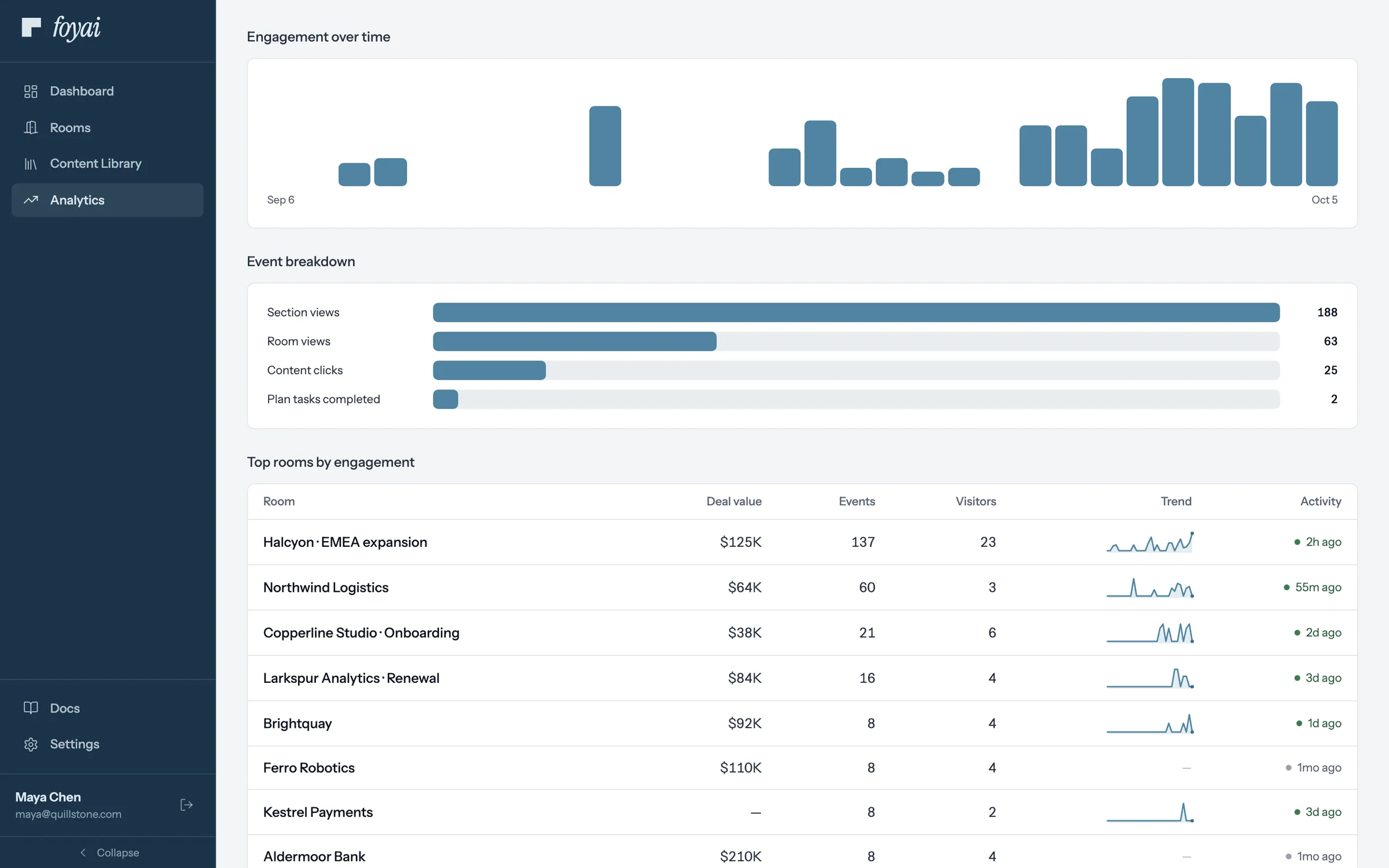Click the Deal value column header
Image resolution: width=1389 pixels, height=868 pixels.
734,502
